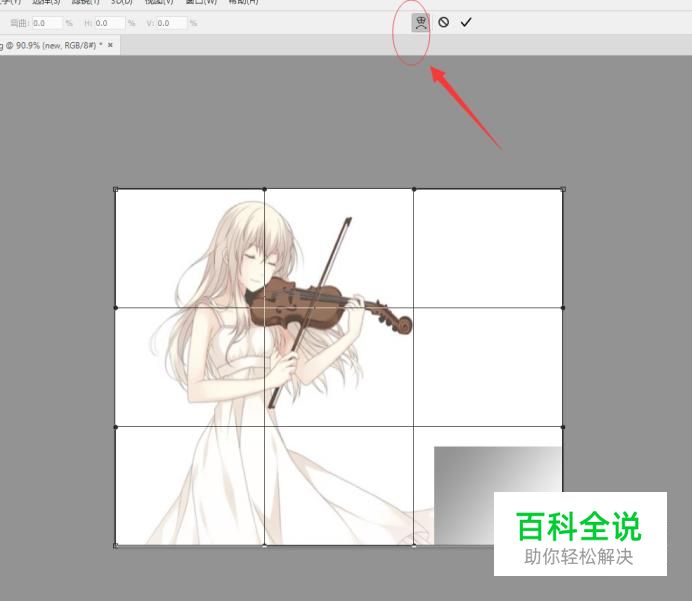The height and width of the screenshot is (601, 692).
Task: Click the V distortion percentage field
Action: (x=171, y=23)
